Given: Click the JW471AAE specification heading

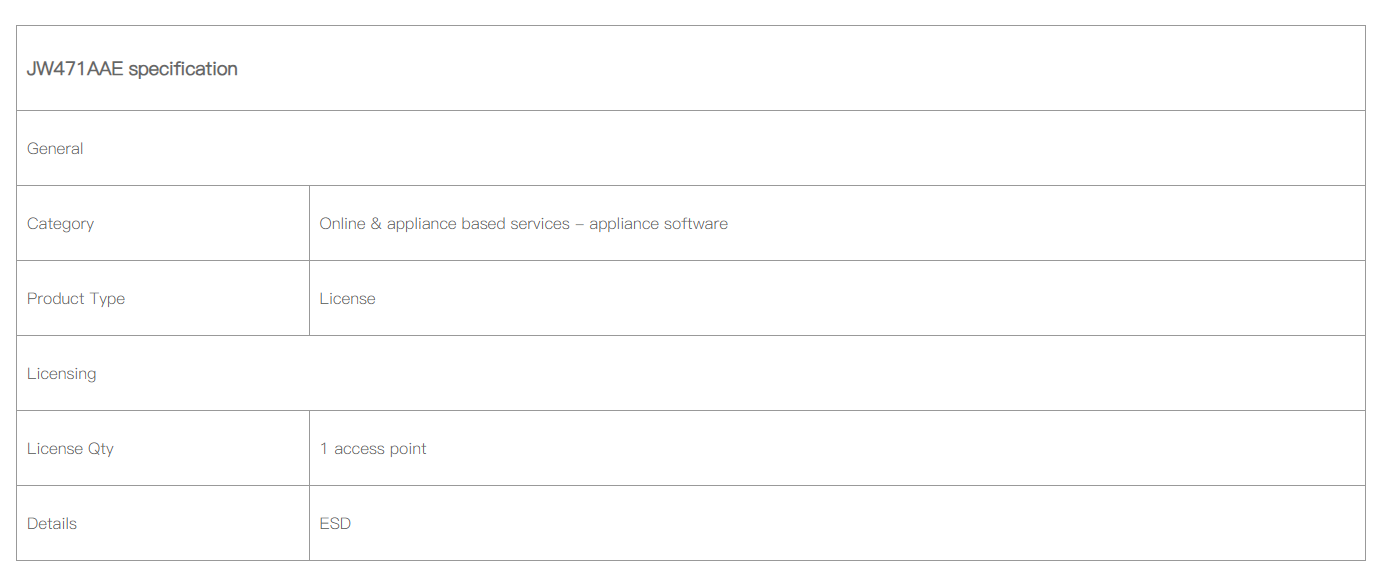Looking at the screenshot, I should pyautogui.click(x=132, y=69).
